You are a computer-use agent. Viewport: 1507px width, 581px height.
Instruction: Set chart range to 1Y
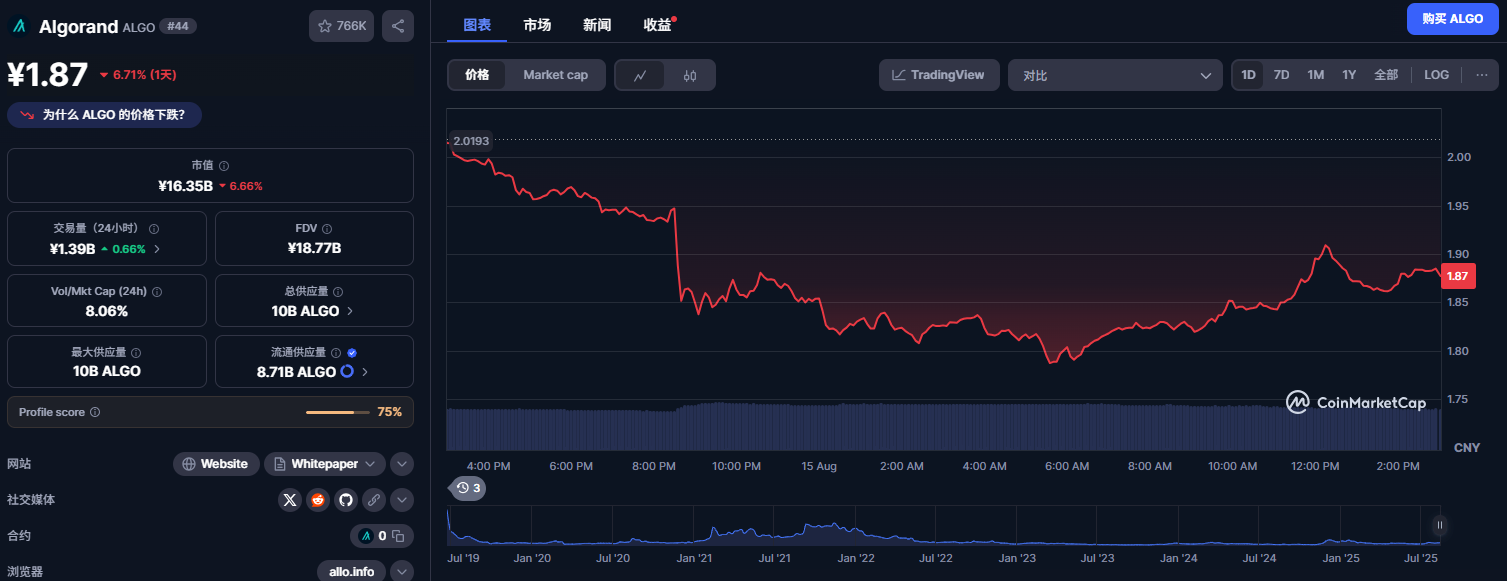1349,75
